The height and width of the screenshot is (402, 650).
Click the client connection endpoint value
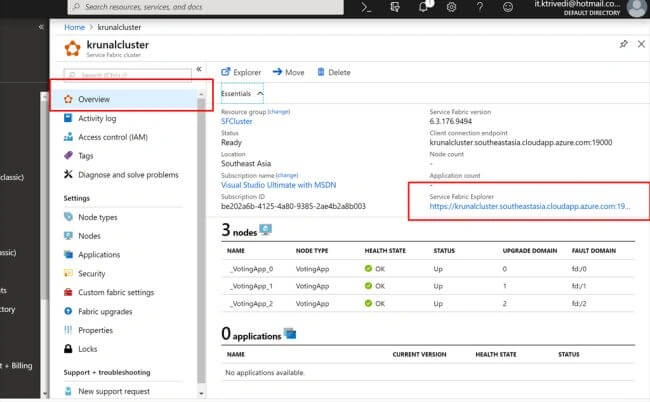[521, 142]
